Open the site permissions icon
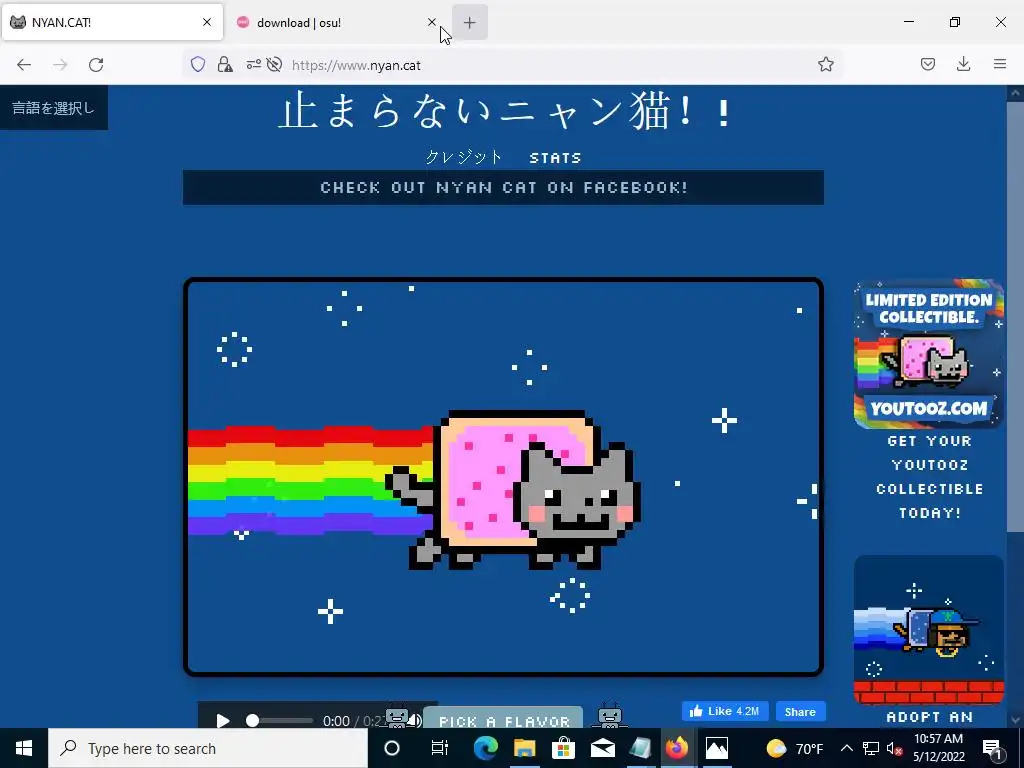 point(253,64)
